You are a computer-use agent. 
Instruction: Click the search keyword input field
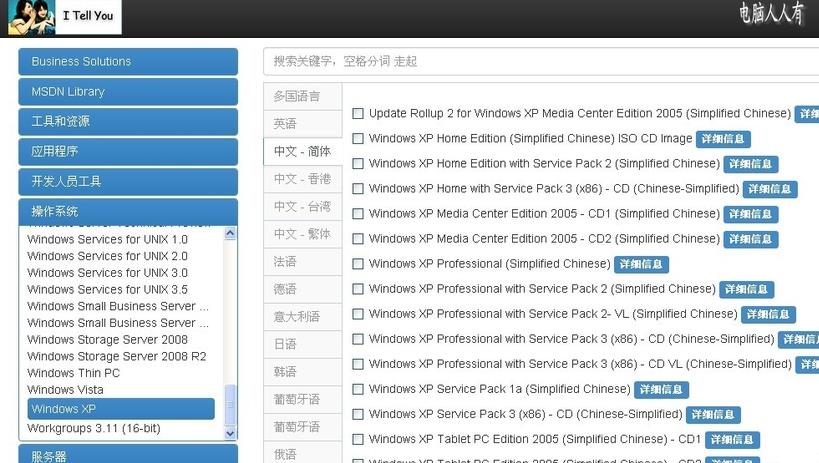click(x=540, y=61)
